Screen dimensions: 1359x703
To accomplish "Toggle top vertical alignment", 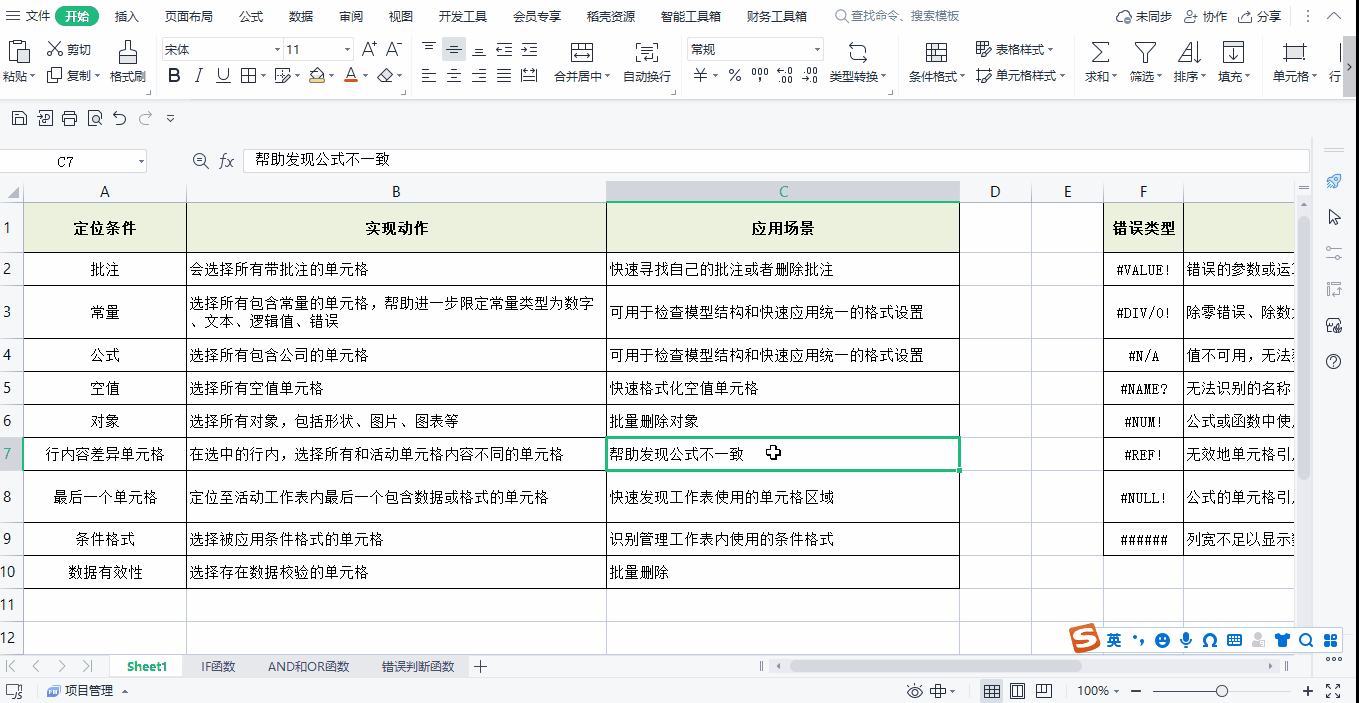I will 429,49.
